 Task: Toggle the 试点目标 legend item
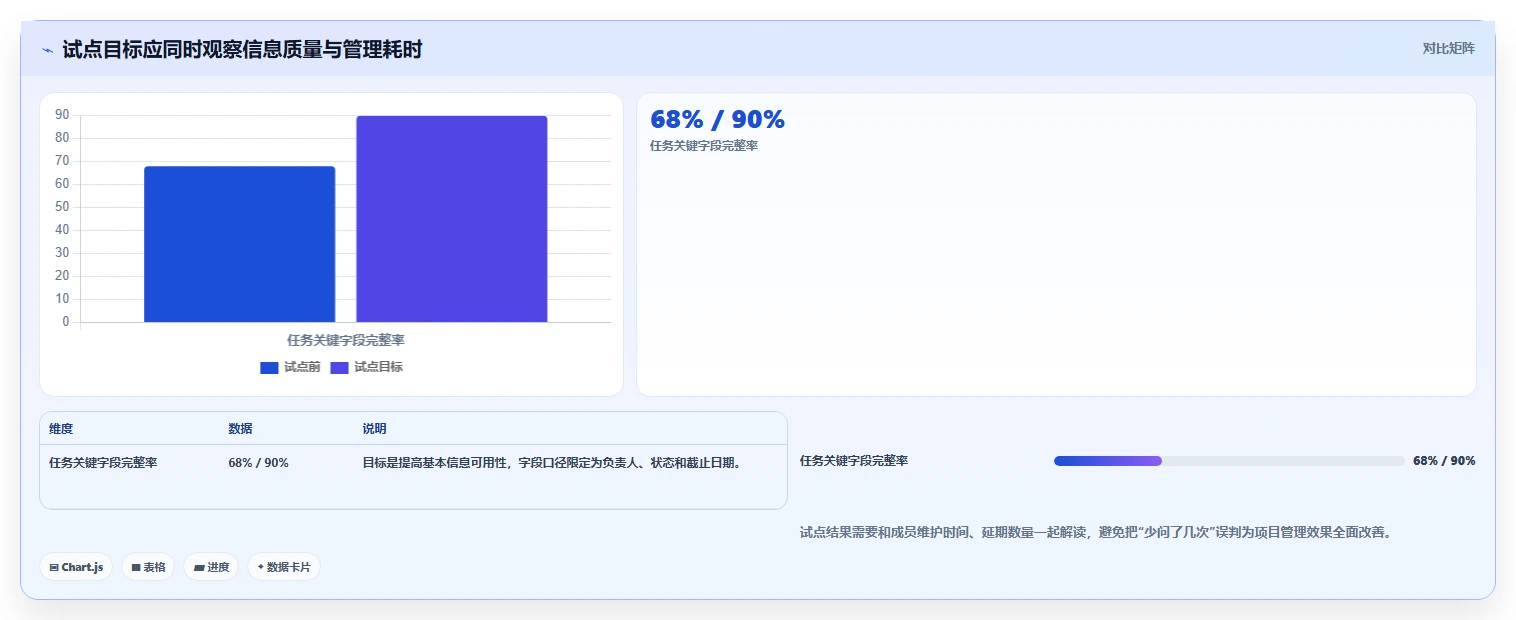367,367
